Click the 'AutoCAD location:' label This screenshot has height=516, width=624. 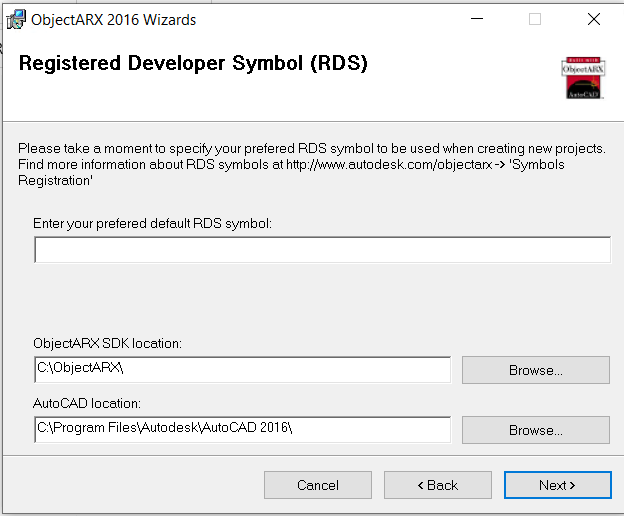click(x=87, y=403)
